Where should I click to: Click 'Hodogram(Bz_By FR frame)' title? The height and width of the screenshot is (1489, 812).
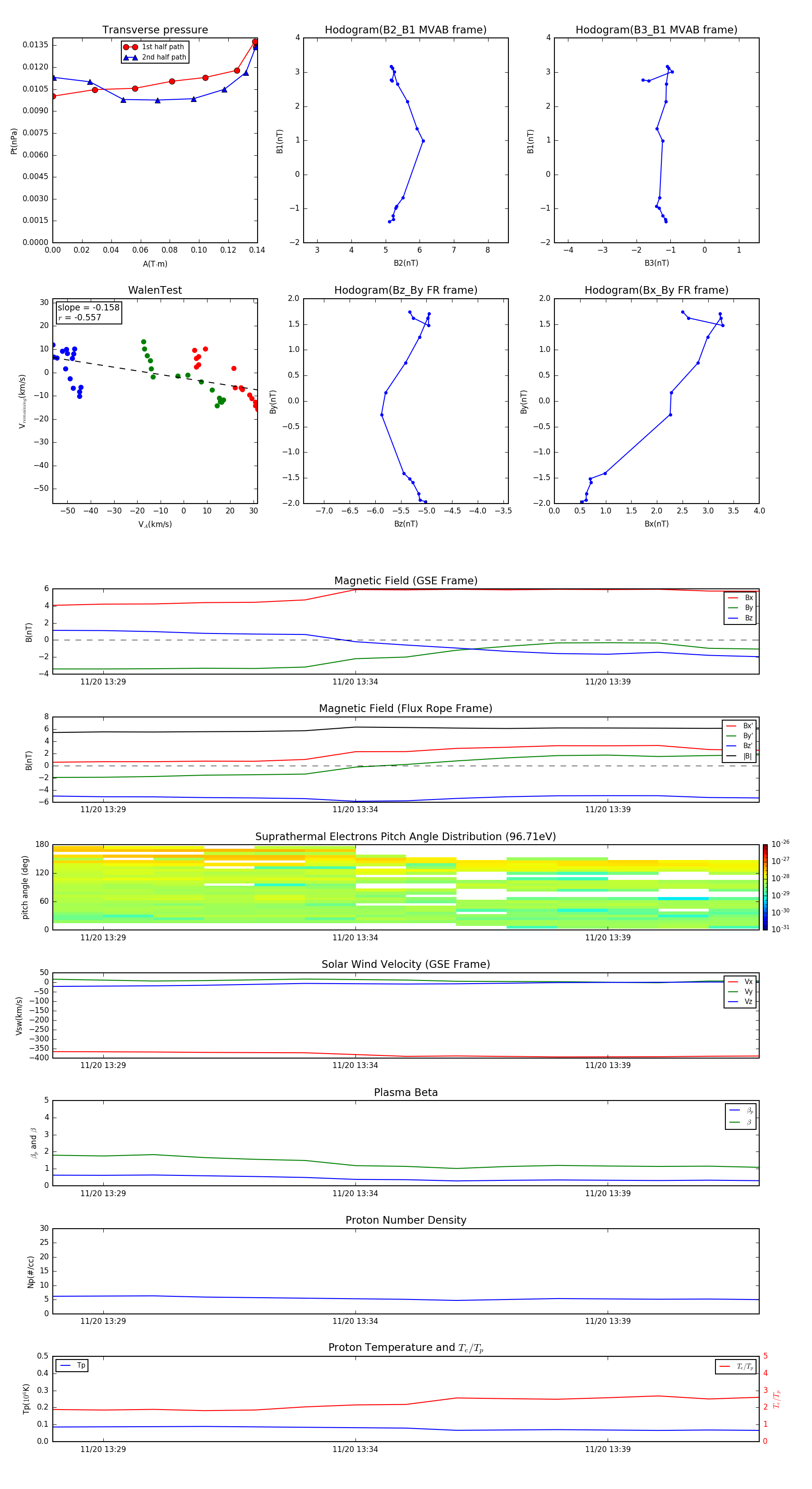(x=406, y=290)
